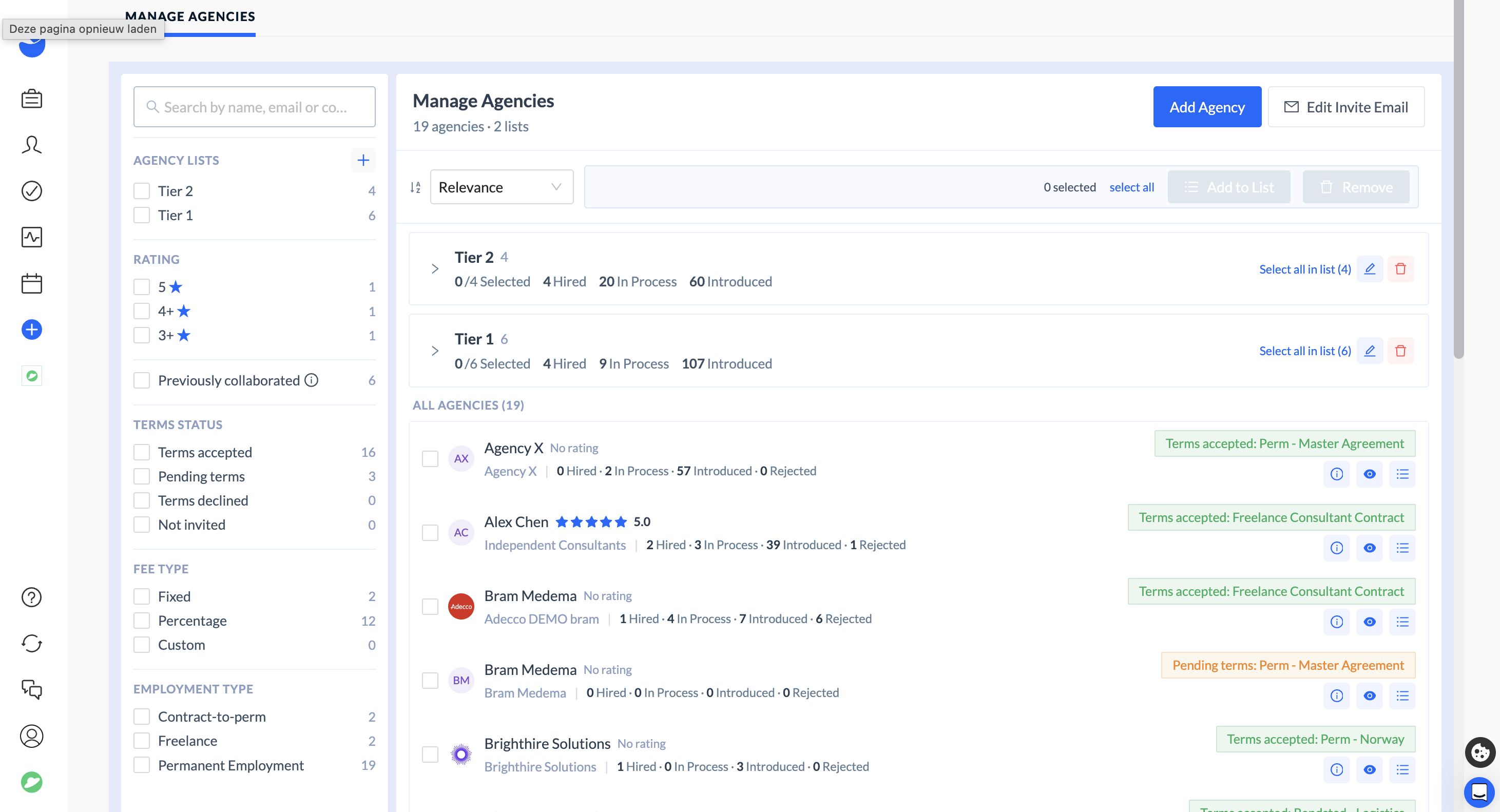Click Edit Invite Email button
The width and height of the screenshot is (1500, 812).
tap(1345, 107)
